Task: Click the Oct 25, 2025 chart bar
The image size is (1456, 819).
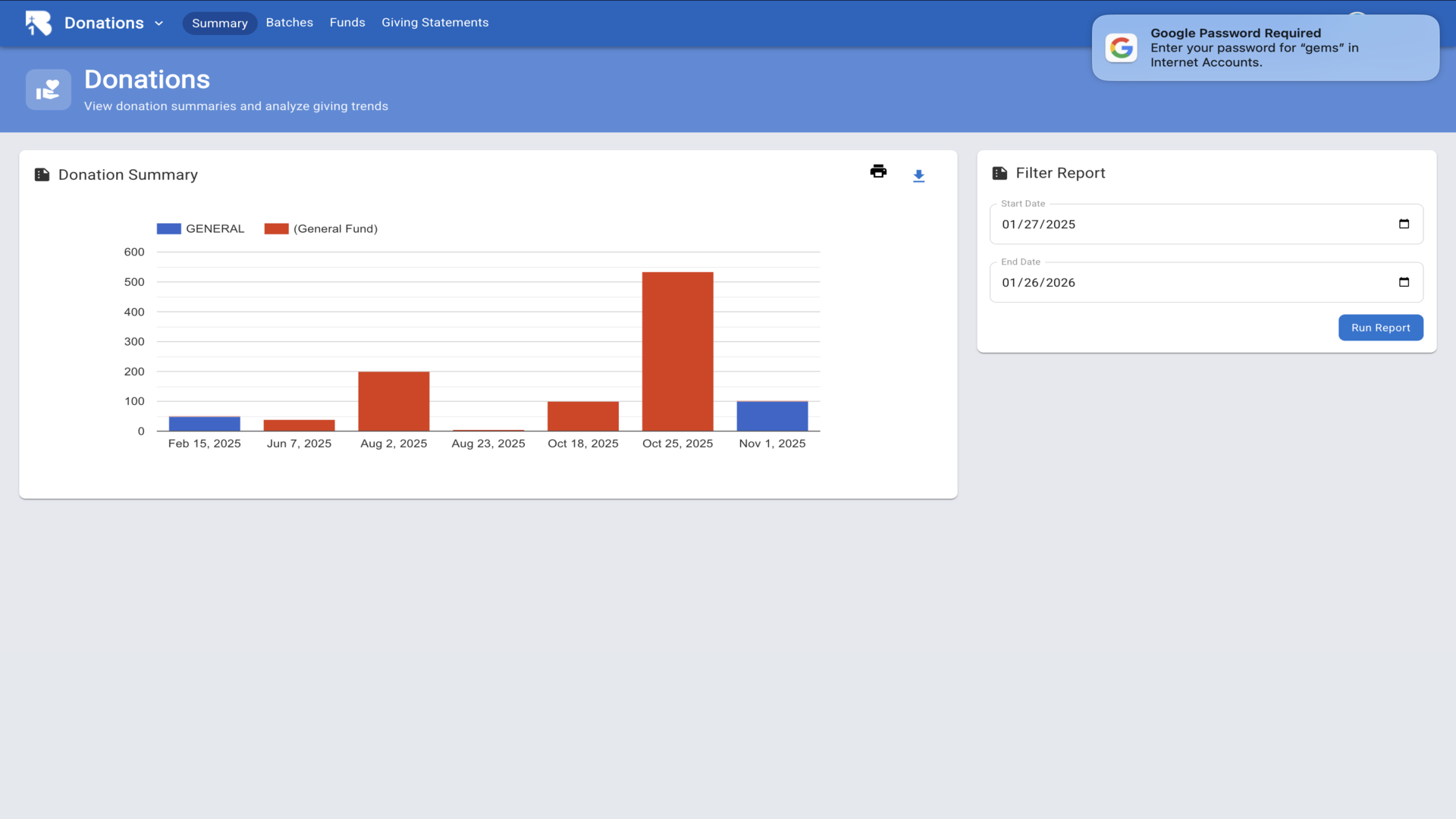Action: (x=677, y=351)
